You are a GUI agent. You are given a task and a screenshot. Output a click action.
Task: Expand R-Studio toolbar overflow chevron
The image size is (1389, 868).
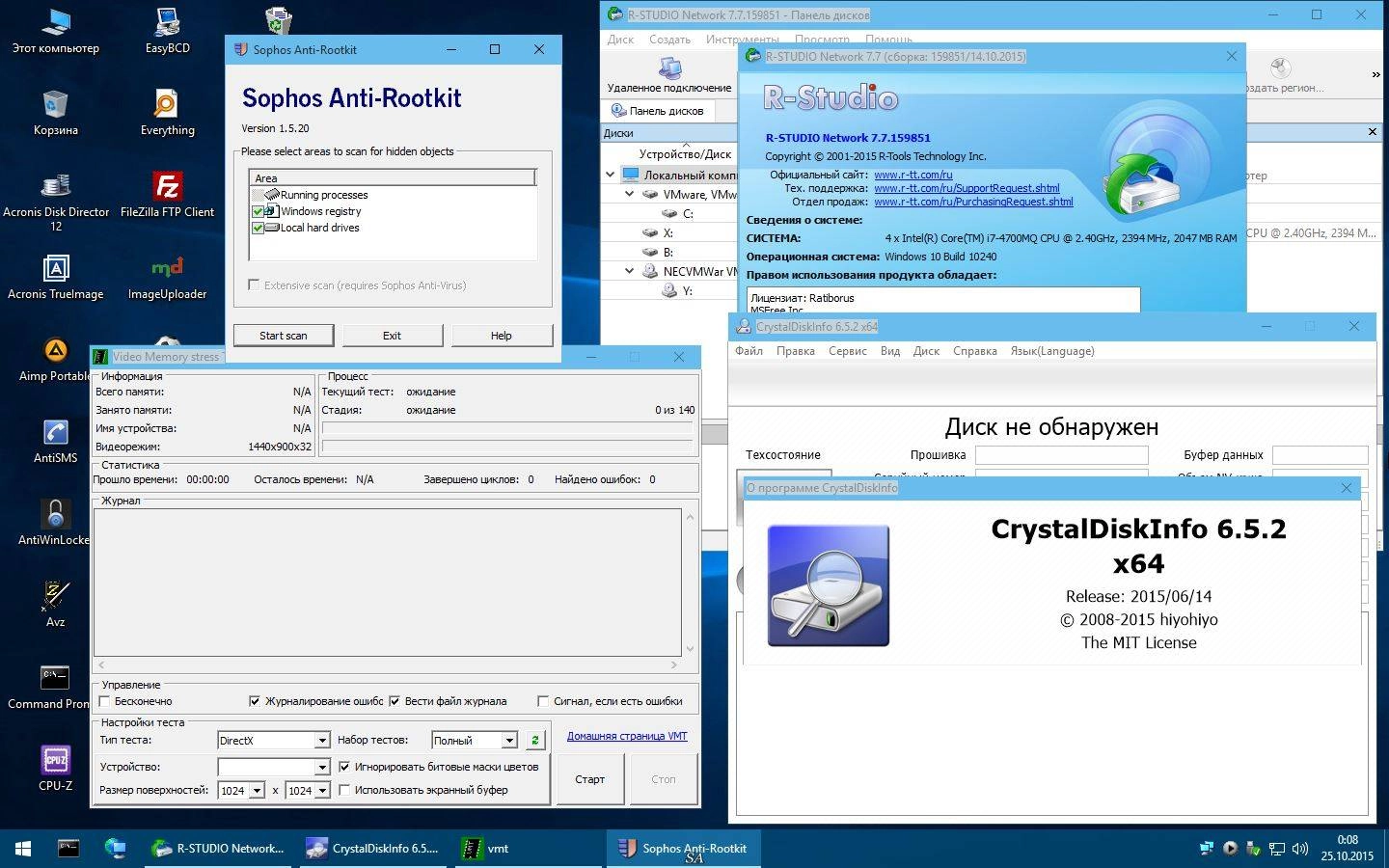[1375, 74]
